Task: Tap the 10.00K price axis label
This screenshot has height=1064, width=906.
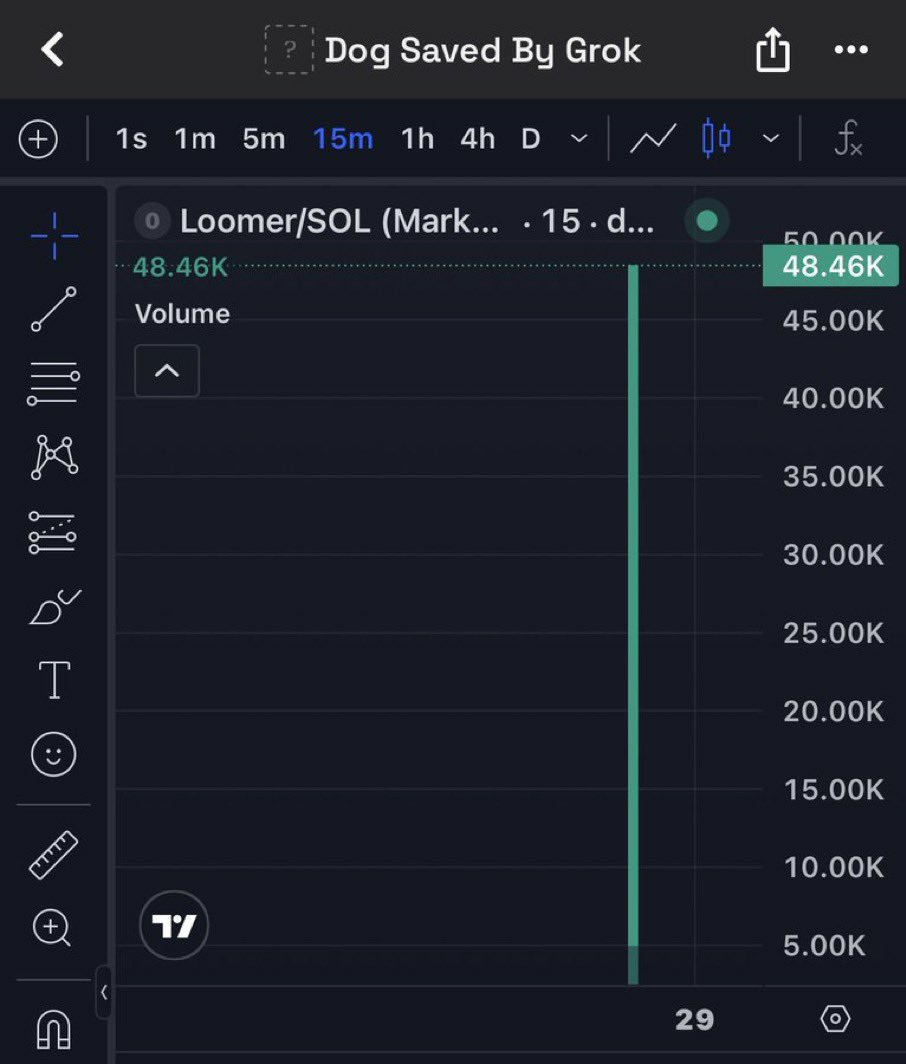Action: click(x=833, y=867)
